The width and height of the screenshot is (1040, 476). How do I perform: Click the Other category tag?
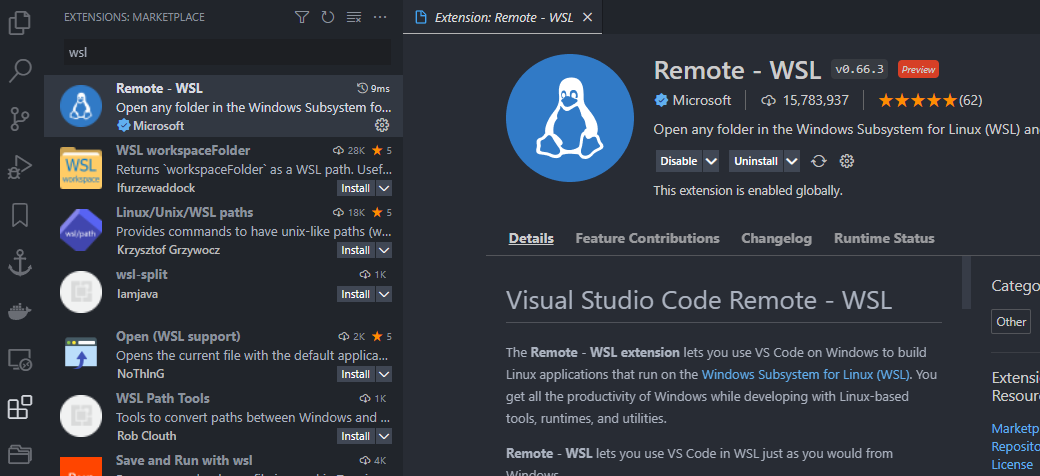[x=1011, y=322]
